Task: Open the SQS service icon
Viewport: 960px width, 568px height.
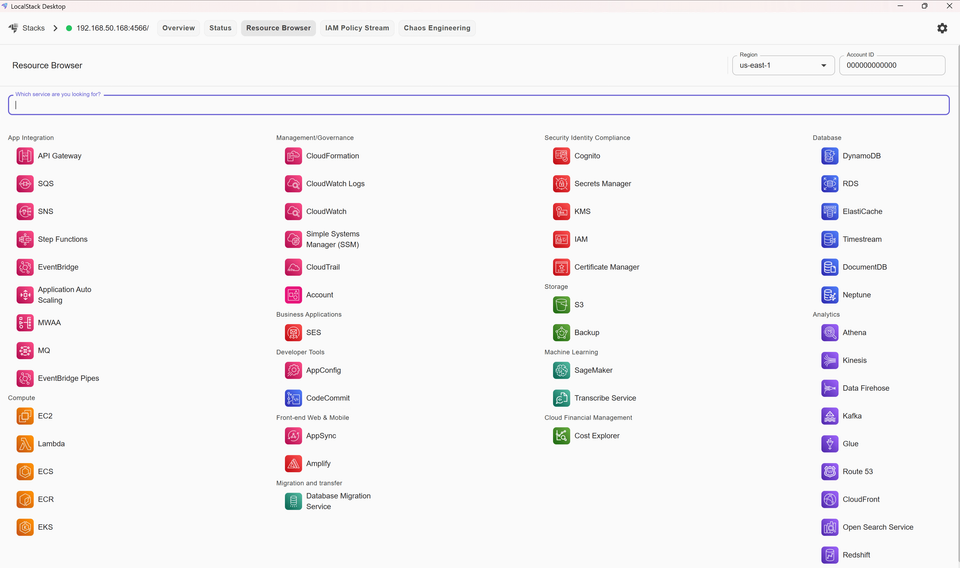Action: tap(25, 184)
